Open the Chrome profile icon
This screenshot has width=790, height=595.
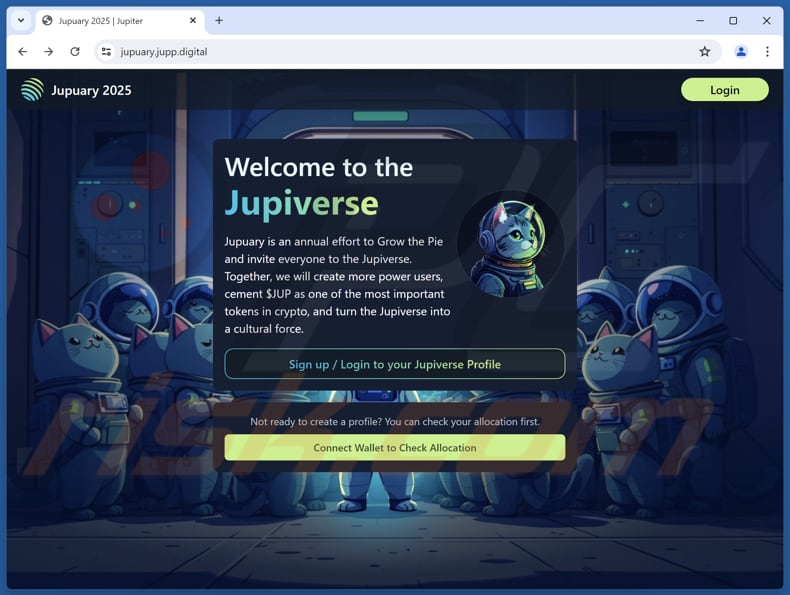741,51
